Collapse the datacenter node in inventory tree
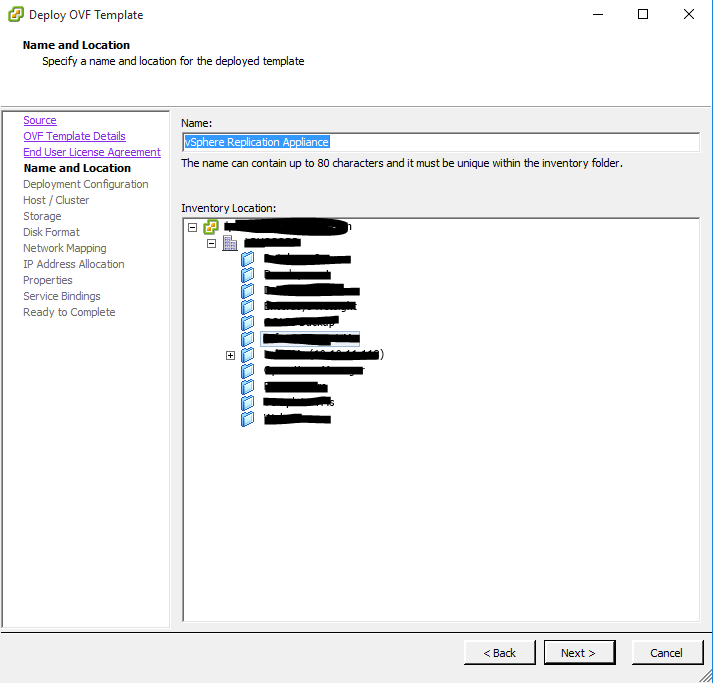The width and height of the screenshot is (713, 683). coord(211,244)
